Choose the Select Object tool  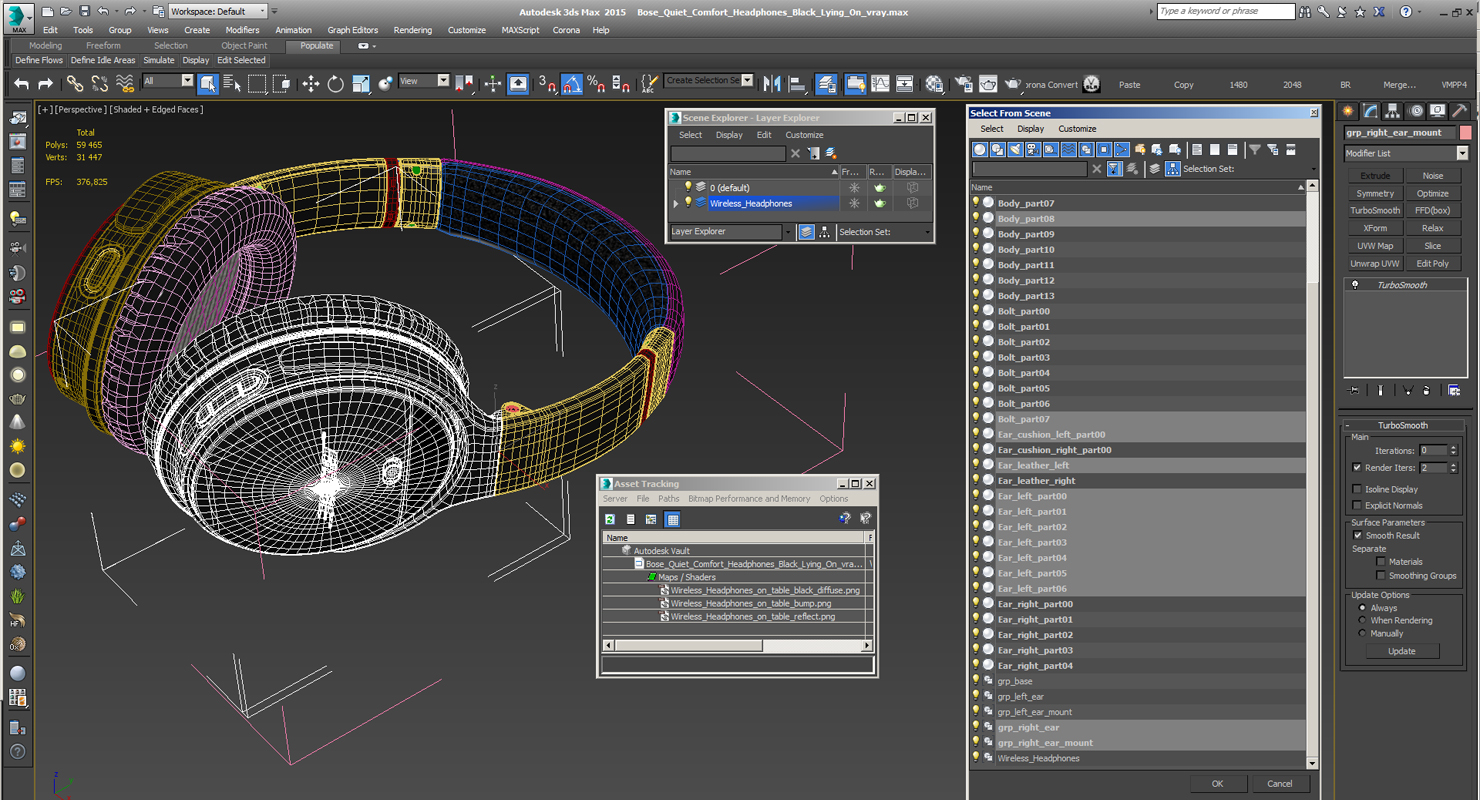[208, 84]
